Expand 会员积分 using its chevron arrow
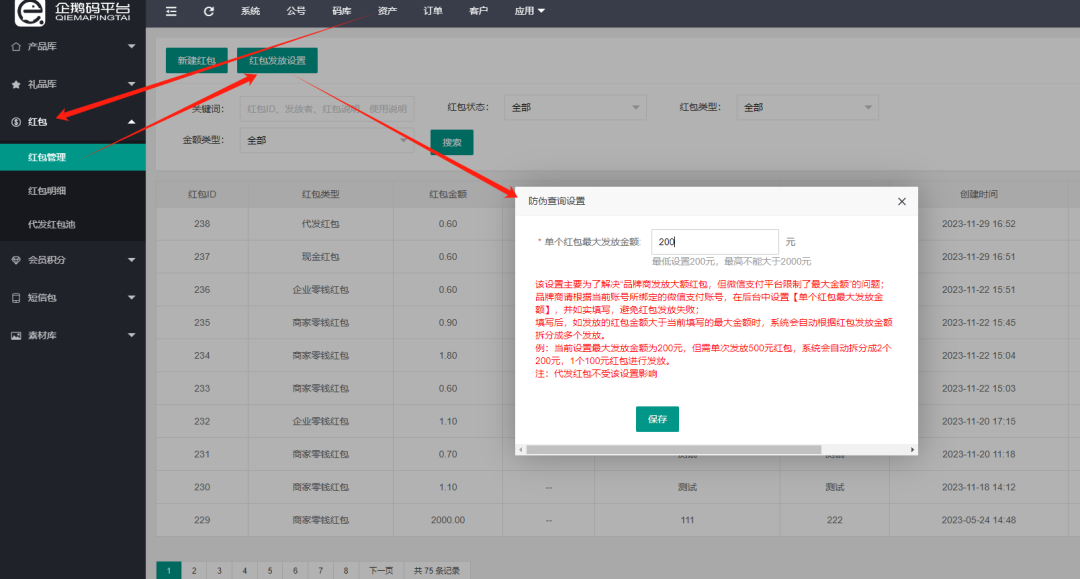 click(132, 260)
